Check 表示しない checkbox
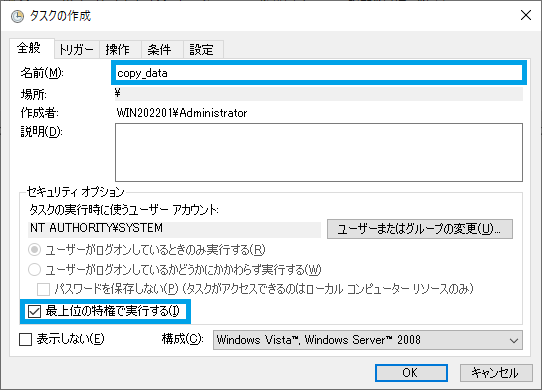Viewport: 542px width, 390px height. click(x=26, y=340)
